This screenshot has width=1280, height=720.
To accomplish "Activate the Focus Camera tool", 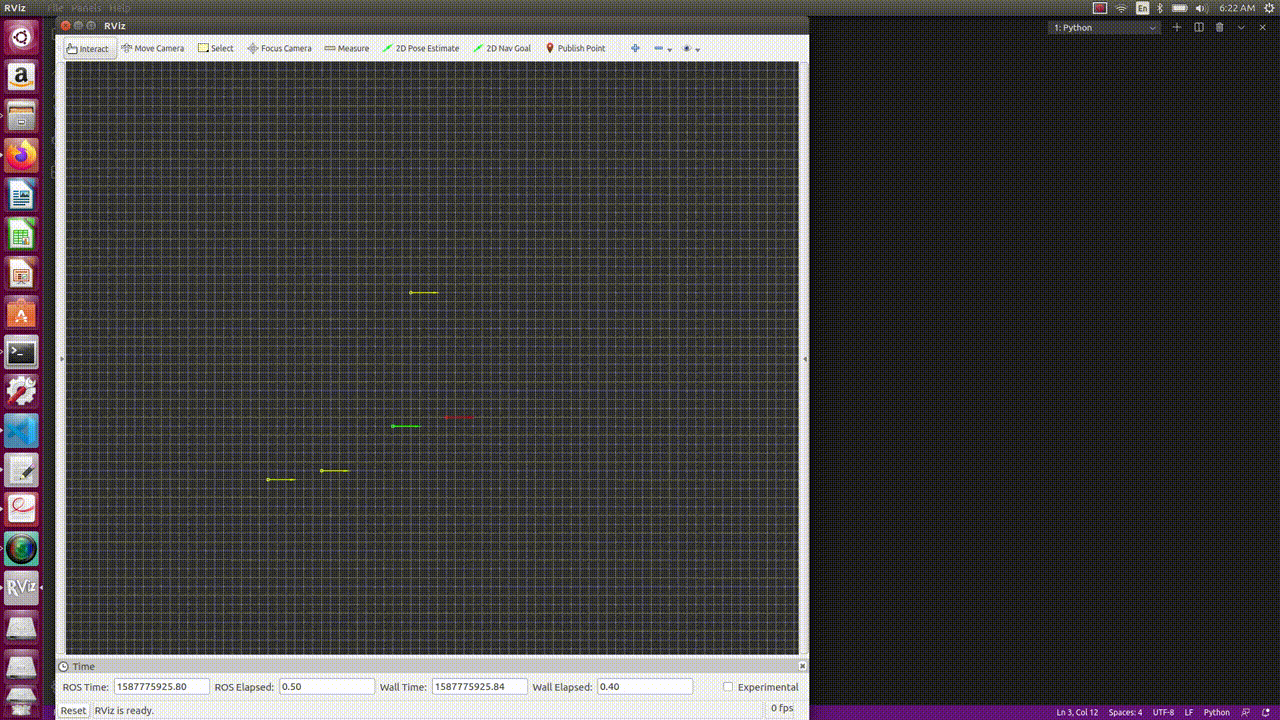I will (x=279, y=48).
